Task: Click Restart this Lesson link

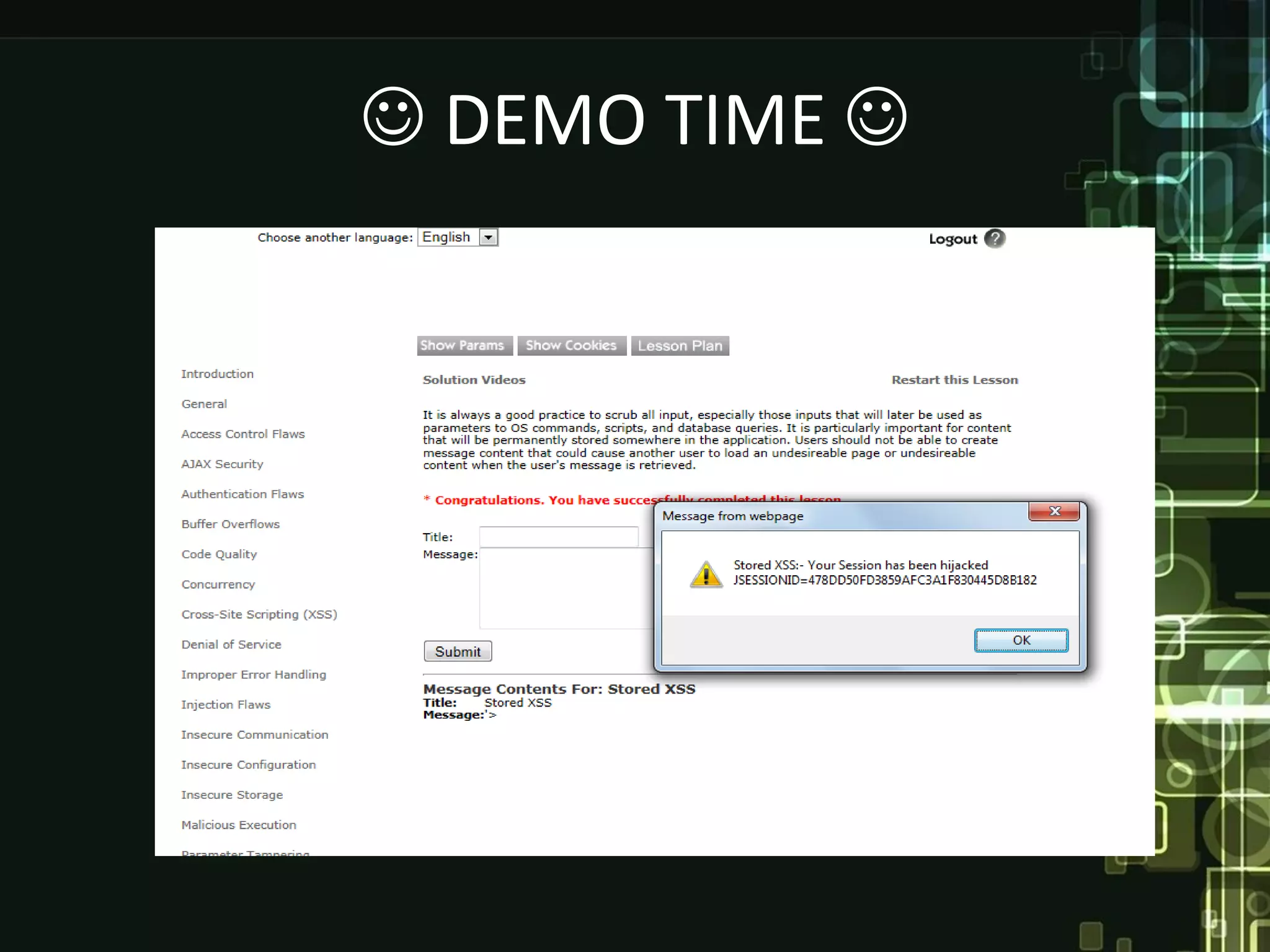Action: pyautogui.click(x=954, y=380)
